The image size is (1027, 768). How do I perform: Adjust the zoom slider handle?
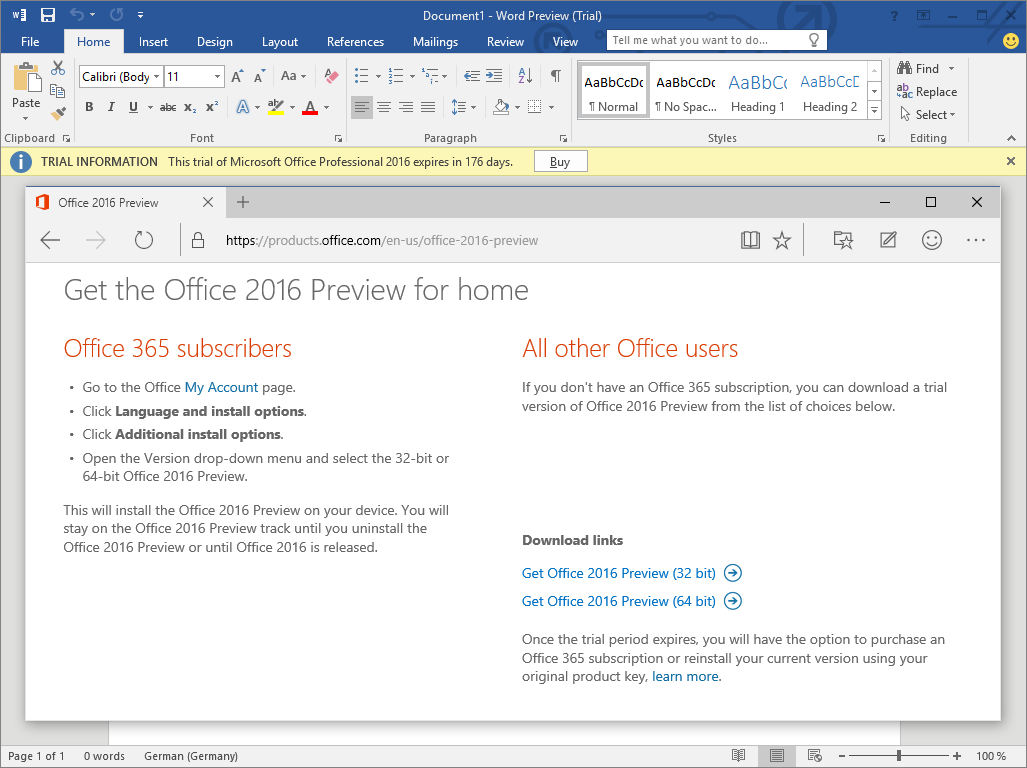point(899,756)
